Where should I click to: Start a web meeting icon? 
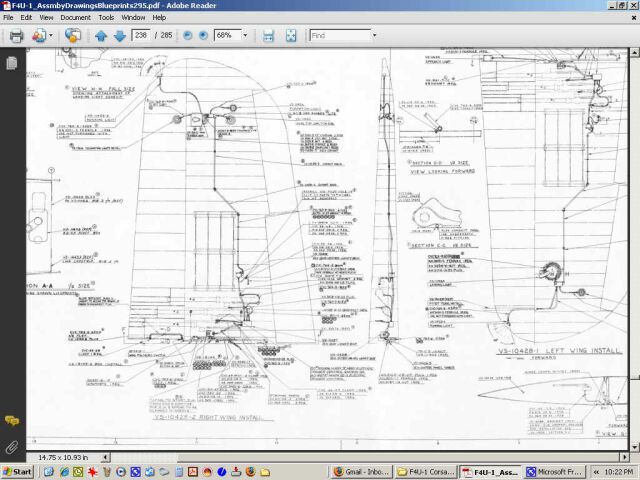tap(73, 36)
